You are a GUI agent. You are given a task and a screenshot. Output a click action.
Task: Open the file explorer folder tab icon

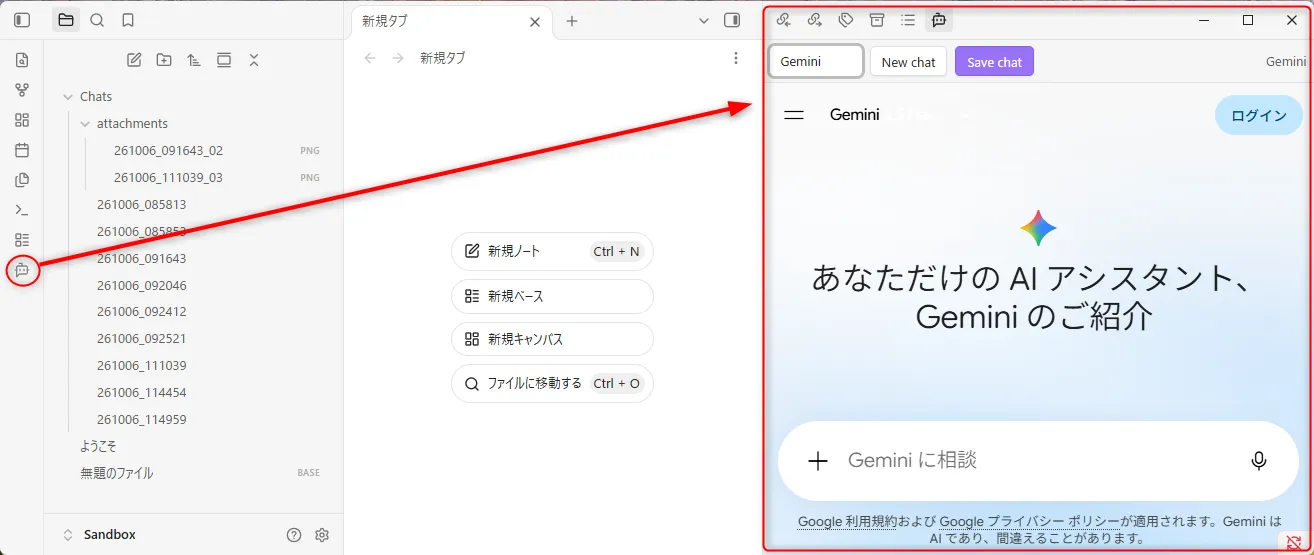click(66, 20)
